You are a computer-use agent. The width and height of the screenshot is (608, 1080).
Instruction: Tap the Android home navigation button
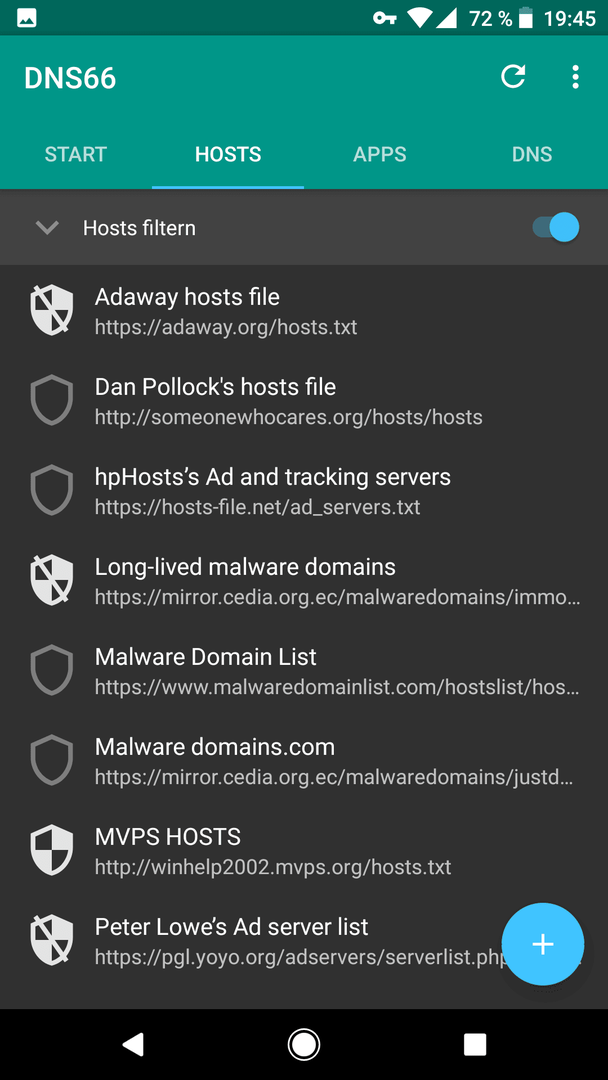(303, 1044)
